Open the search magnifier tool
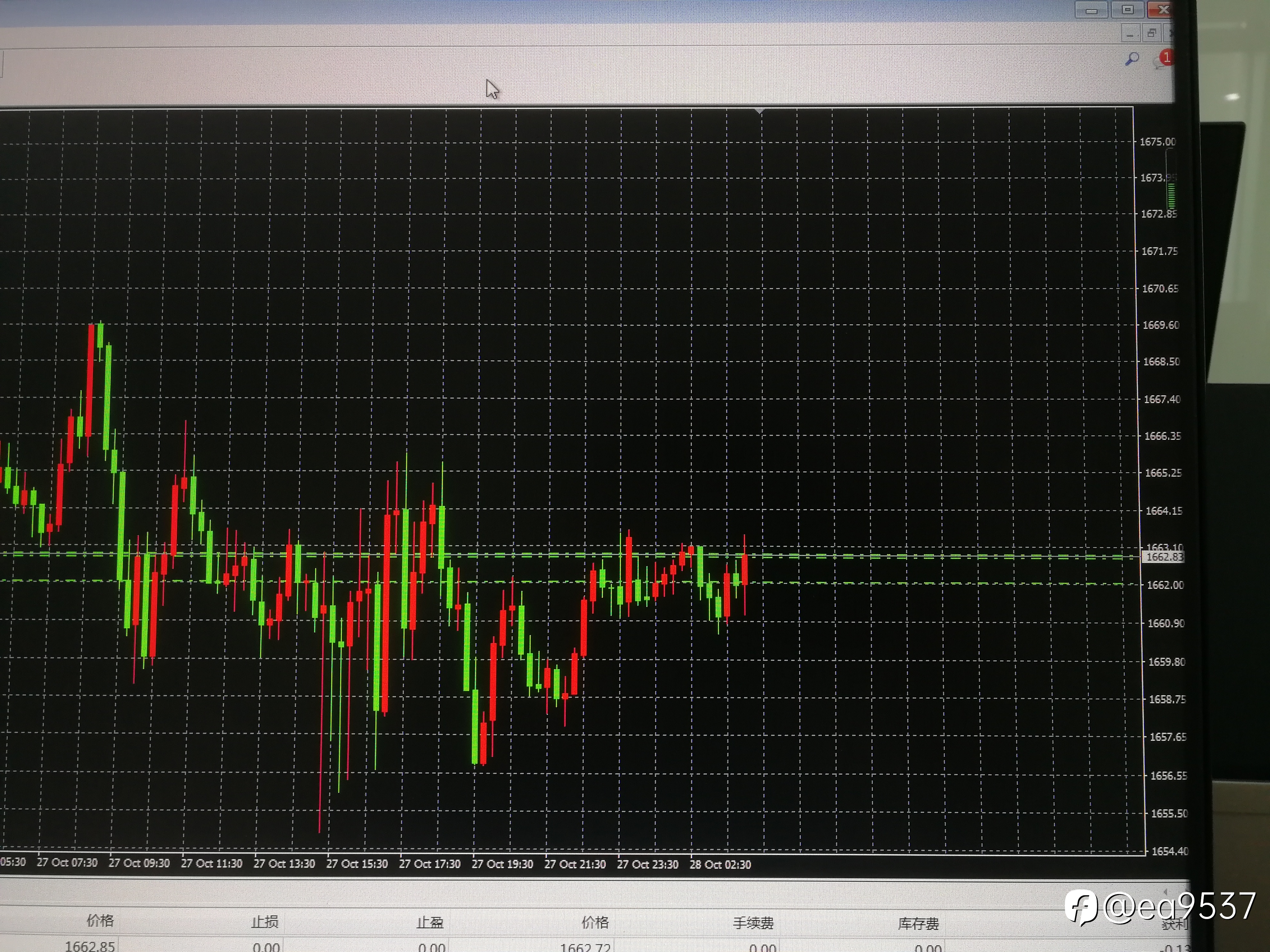This screenshot has height=952, width=1270. click(x=1132, y=59)
